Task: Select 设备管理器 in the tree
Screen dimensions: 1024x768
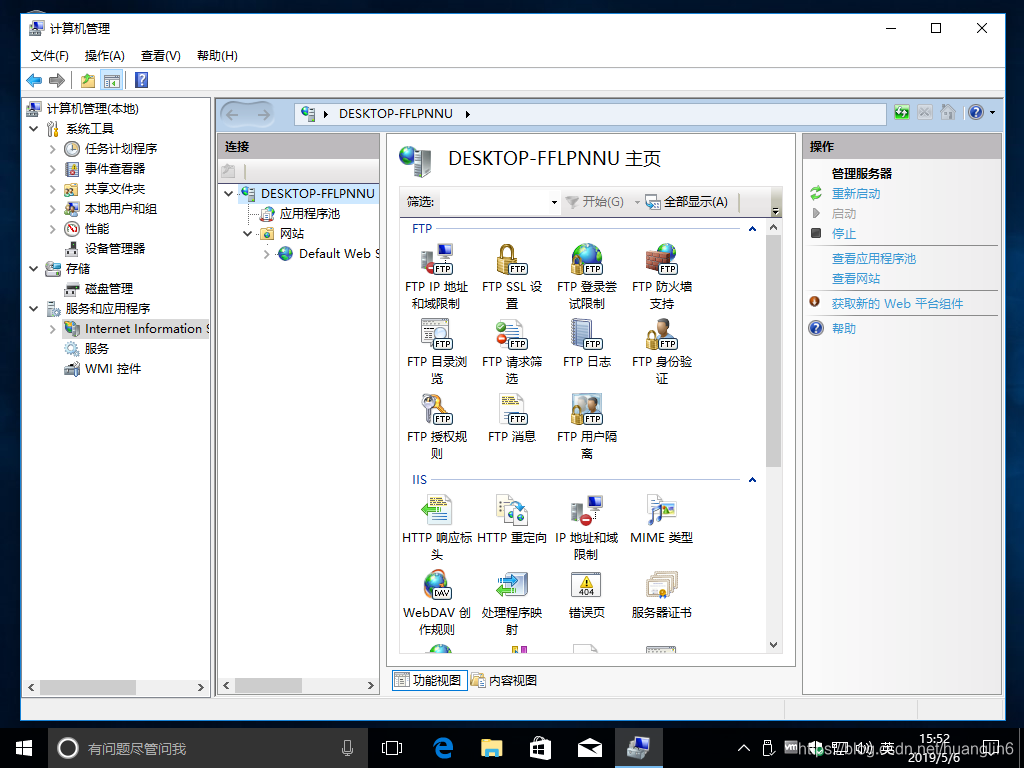Action: [x=114, y=248]
